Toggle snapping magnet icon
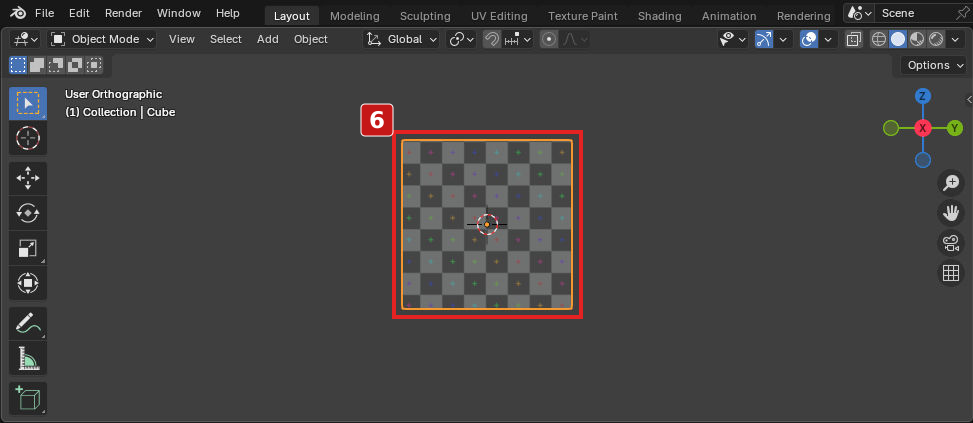 pyautogui.click(x=491, y=39)
